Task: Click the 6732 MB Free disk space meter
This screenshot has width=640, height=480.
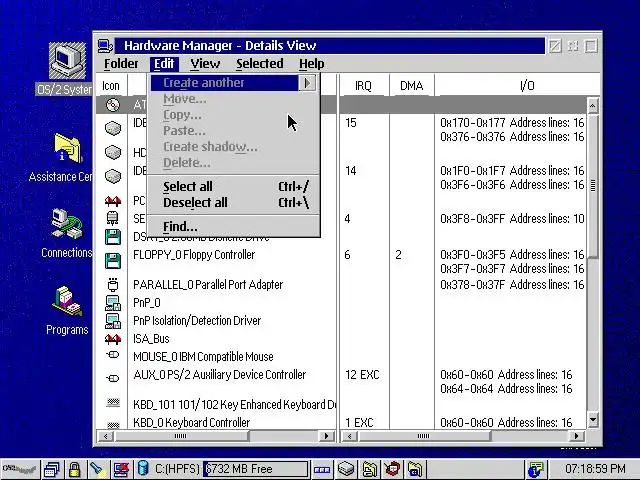Action: click(x=256, y=469)
